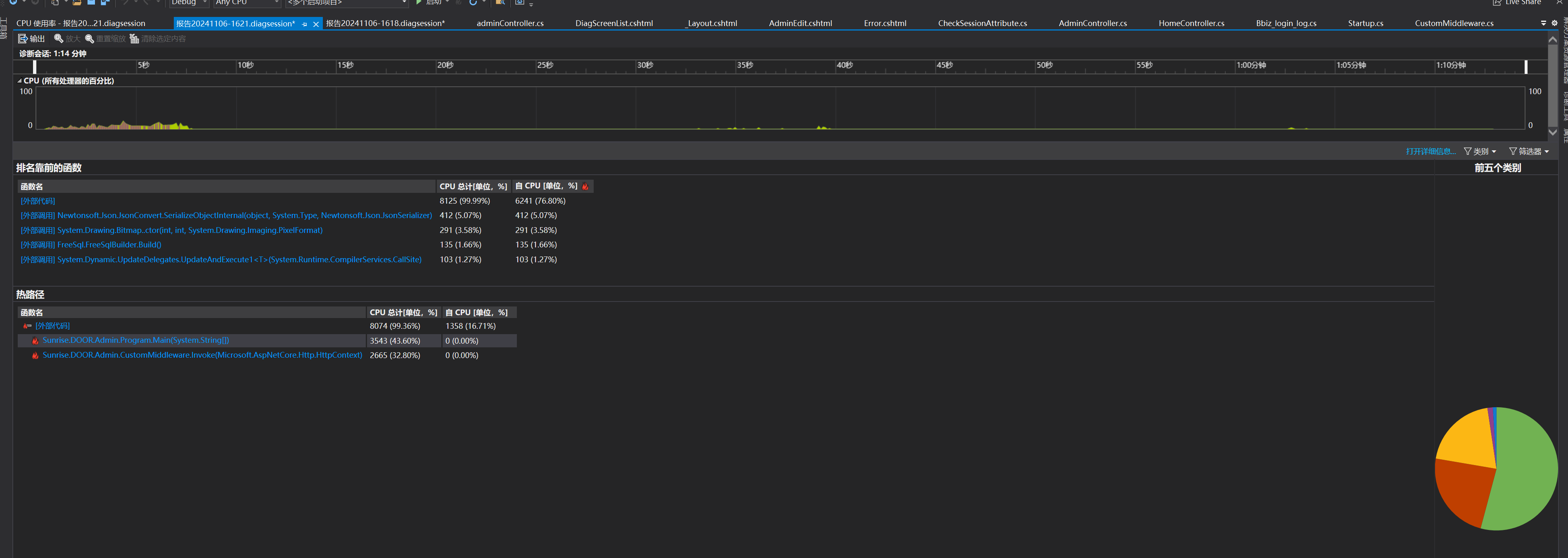Screen dimensions: 1568x558
Task: Open the CPU 使用率 - 报告20...21.diagsession tab
Action: (x=81, y=24)
